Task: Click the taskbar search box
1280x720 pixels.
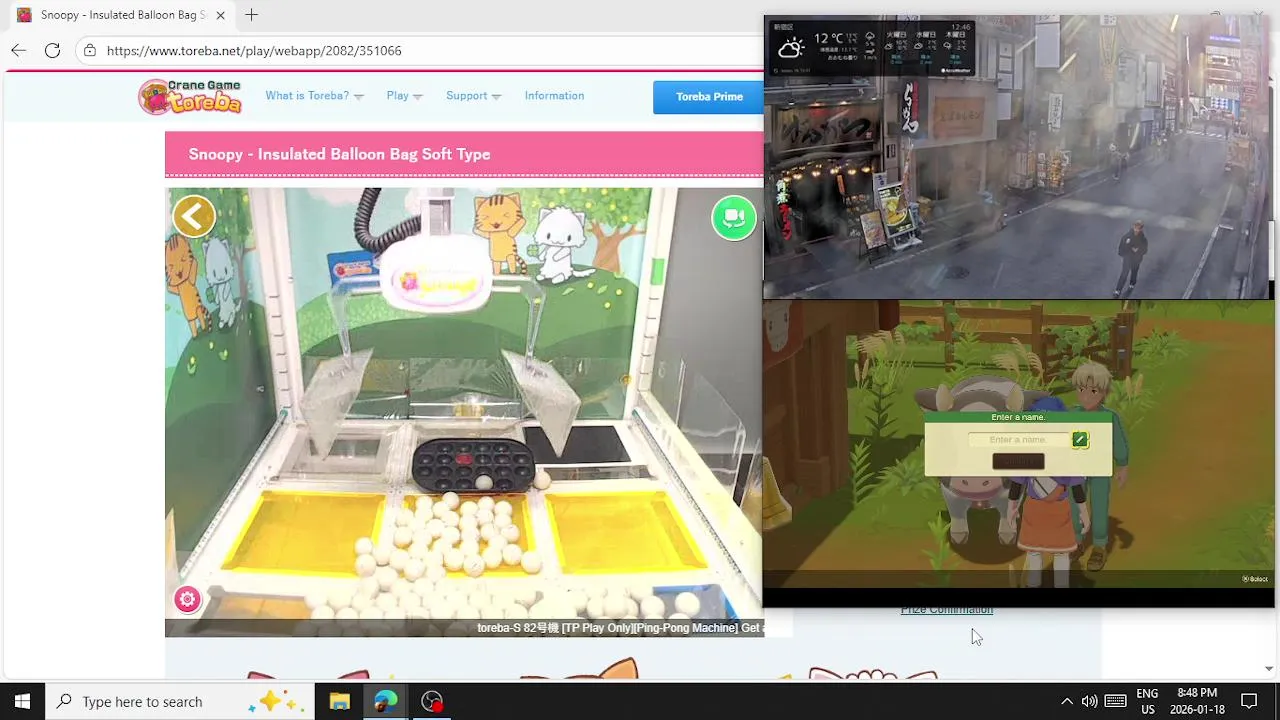Action: pos(180,701)
